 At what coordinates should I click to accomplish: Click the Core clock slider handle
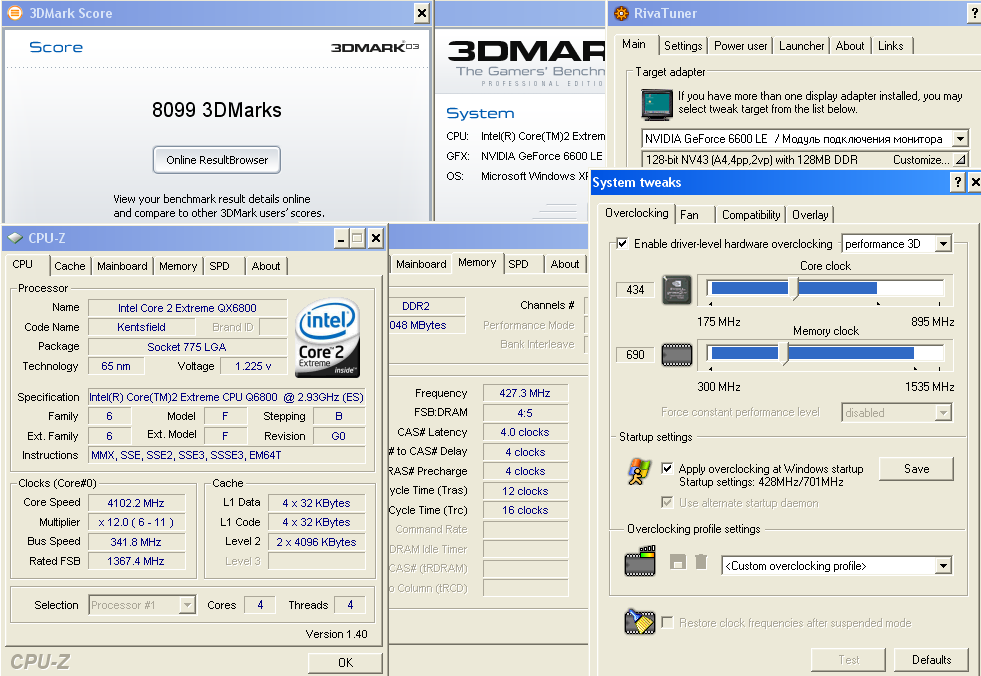pos(793,288)
